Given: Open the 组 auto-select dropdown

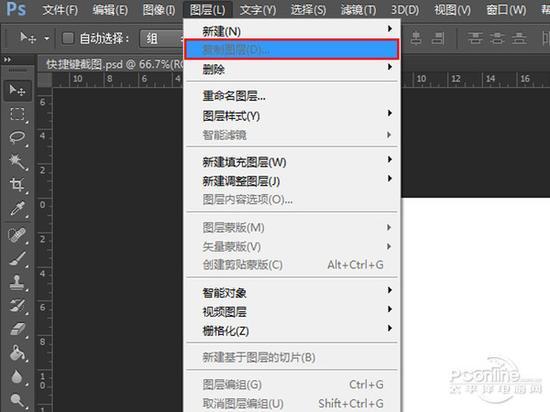Looking at the screenshot, I should (x=161, y=38).
